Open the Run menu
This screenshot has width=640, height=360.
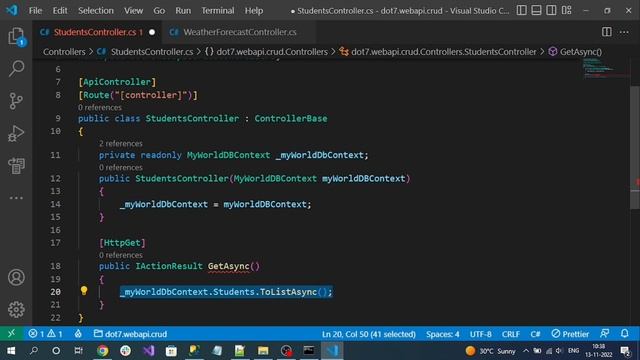coord(183,11)
